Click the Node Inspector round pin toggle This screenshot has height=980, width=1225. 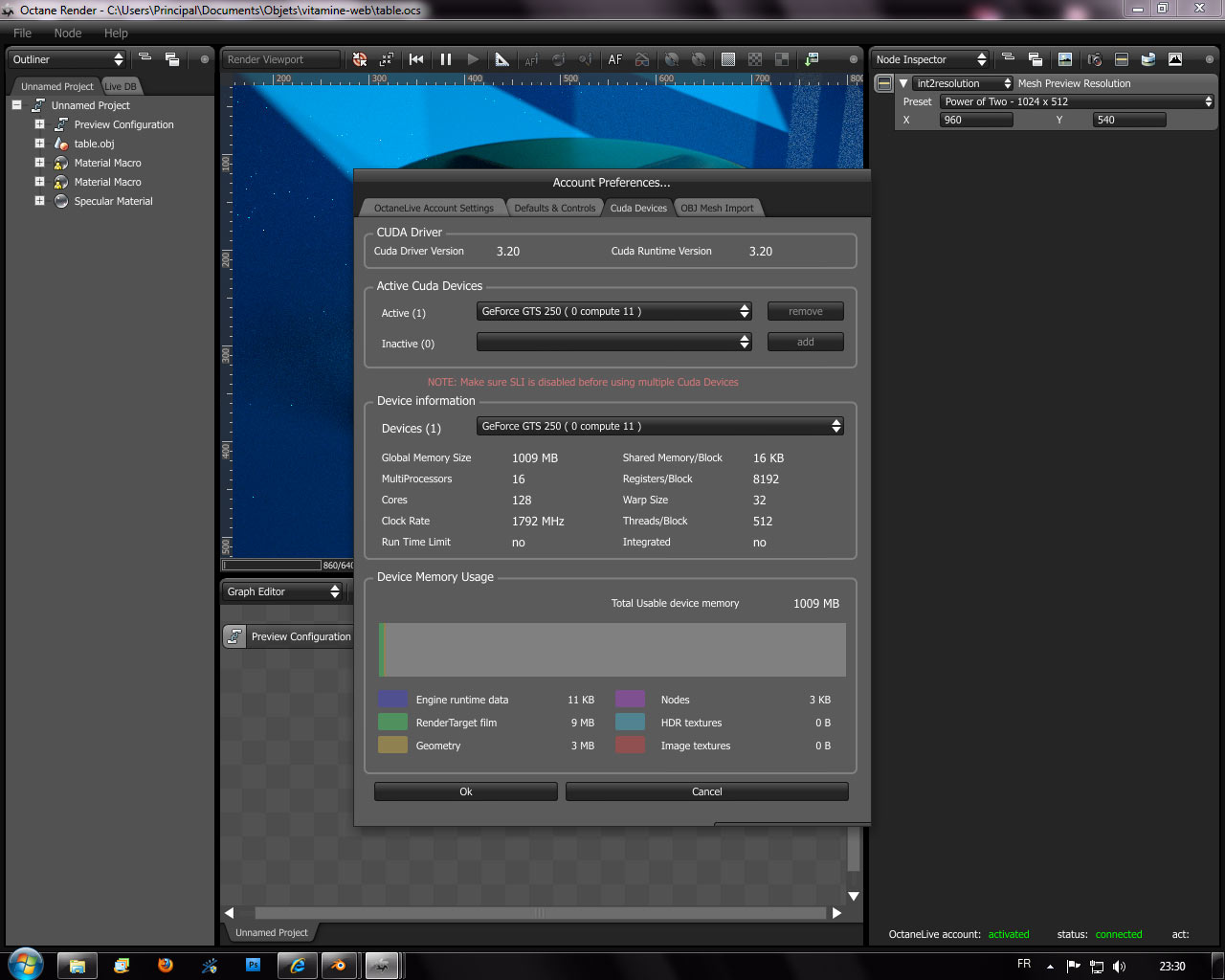click(x=1210, y=59)
